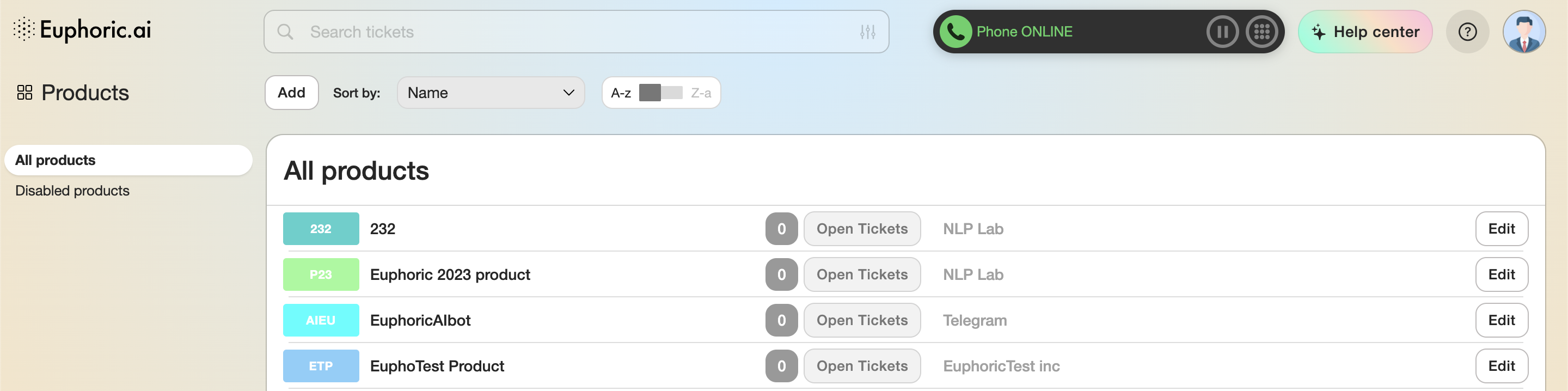The width and height of the screenshot is (1568, 391).
Task: Focus the Search tickets field
Action: [572, 32]
